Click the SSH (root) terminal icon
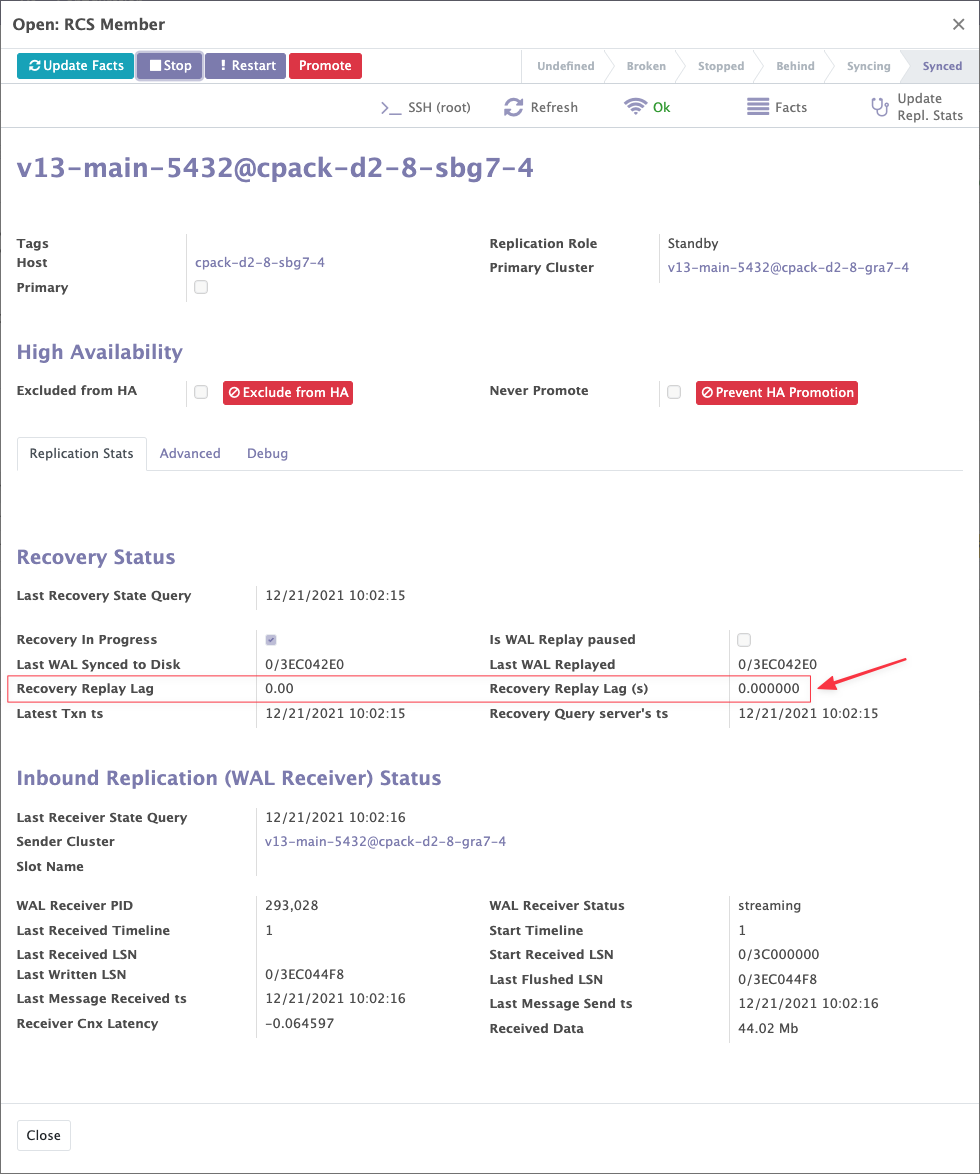The image size is (980, 1174). pyautogui.click(x=391, y=108)
